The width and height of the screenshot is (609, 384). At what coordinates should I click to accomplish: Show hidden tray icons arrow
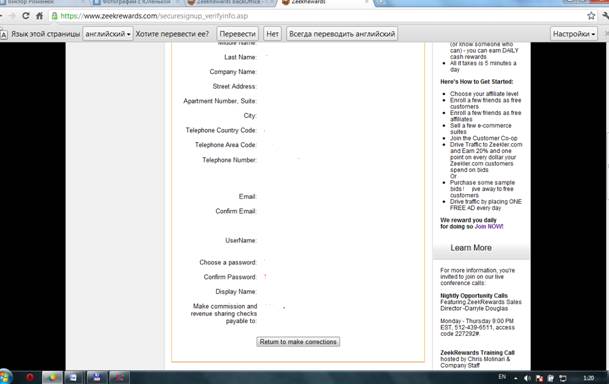point(515,378)
